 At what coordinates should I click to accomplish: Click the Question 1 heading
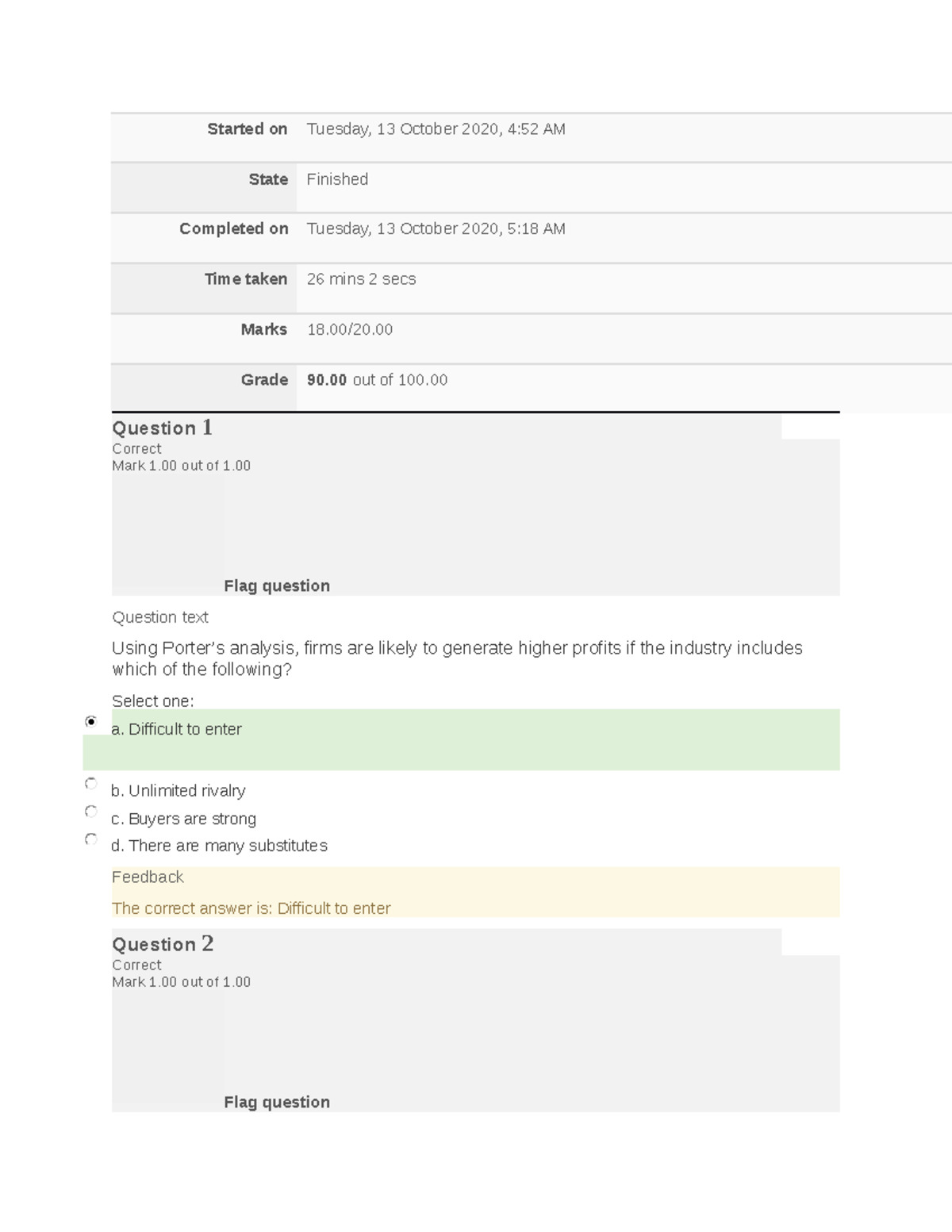tap(162, 428)
